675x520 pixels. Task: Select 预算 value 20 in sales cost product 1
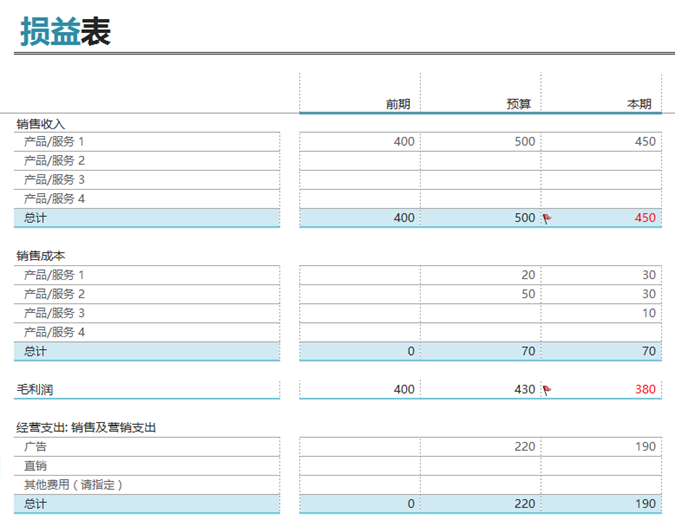tap(528, 275)
